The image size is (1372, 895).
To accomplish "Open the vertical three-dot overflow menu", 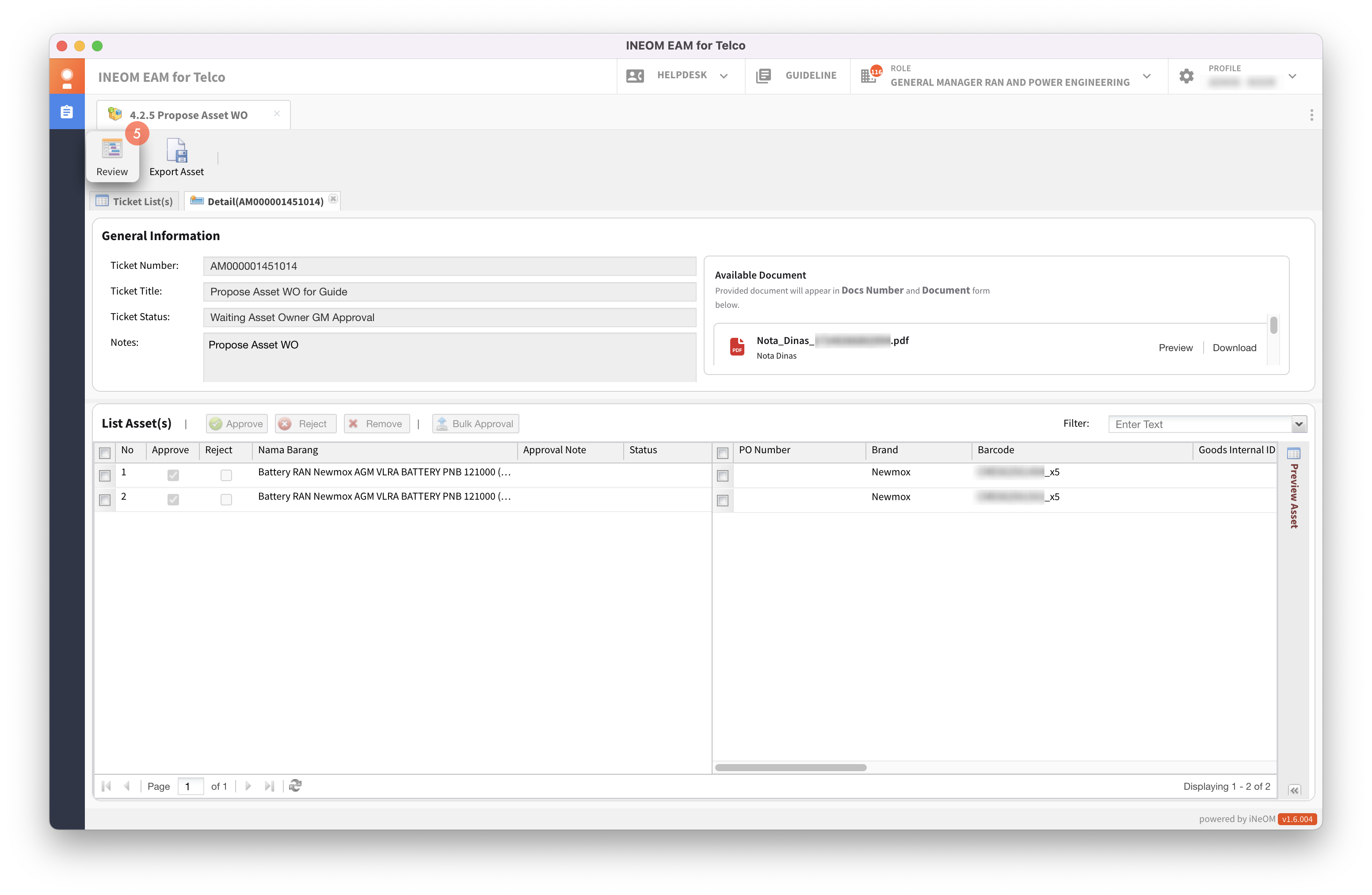I will coord(1311,115).
